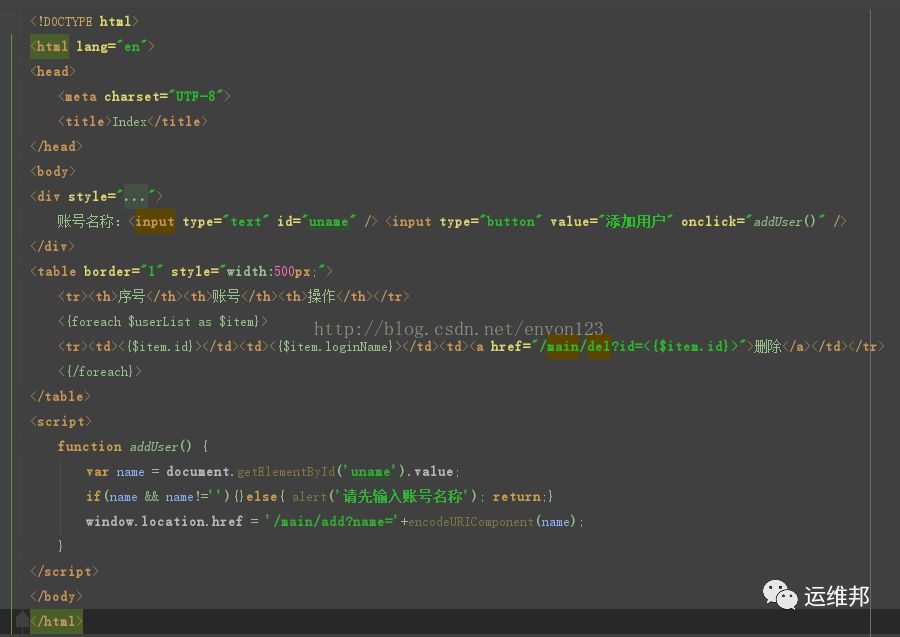This screenshot has height=637, width=900.
Task: Click the highlighted first 'input' tag name
Action: click(155, 222)
